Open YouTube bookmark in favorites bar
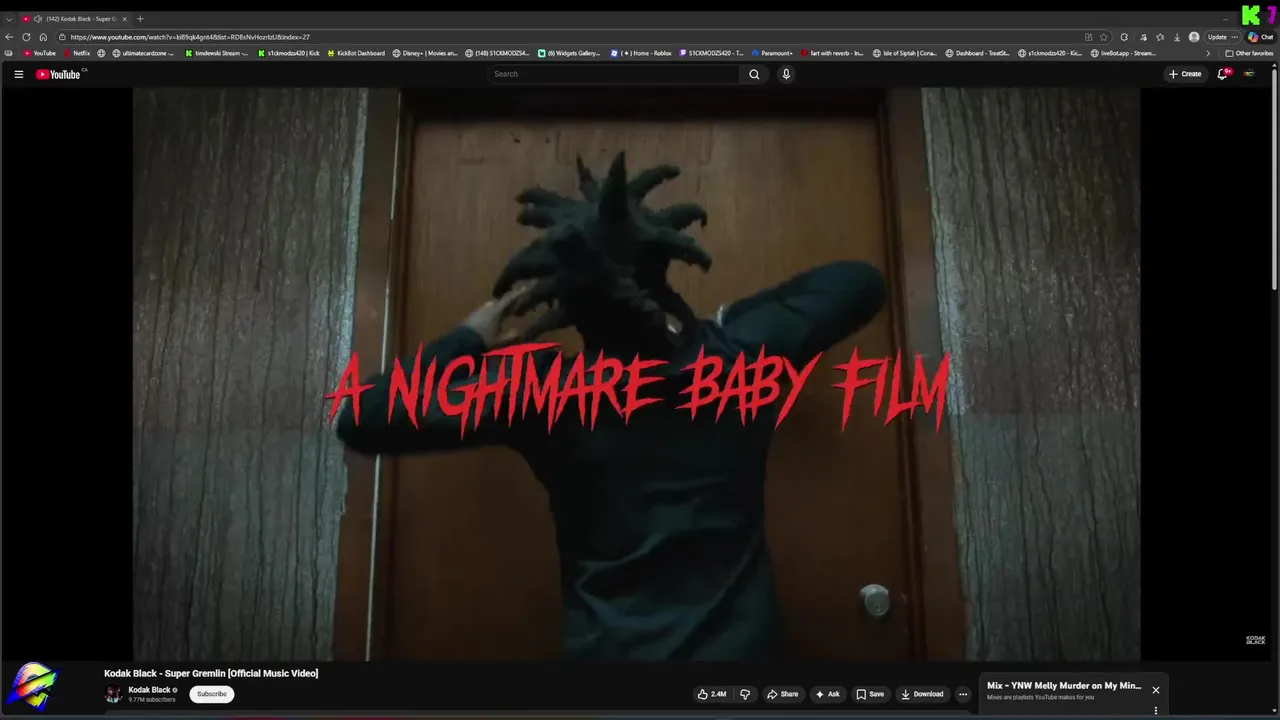 pyautogui.click(x=40, y=53)
